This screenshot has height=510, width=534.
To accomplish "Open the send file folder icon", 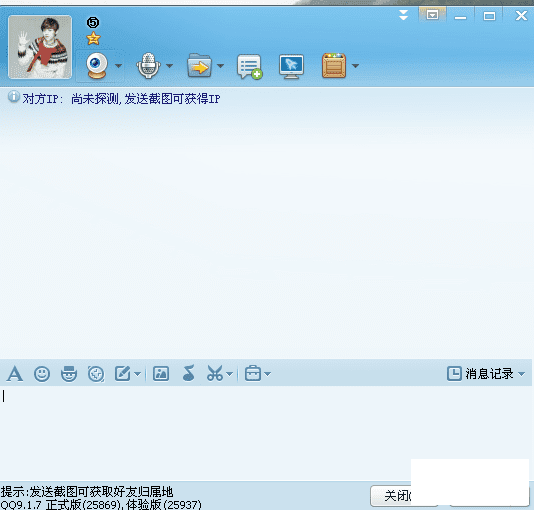I will pyautogui.click(x=200, y=66).
